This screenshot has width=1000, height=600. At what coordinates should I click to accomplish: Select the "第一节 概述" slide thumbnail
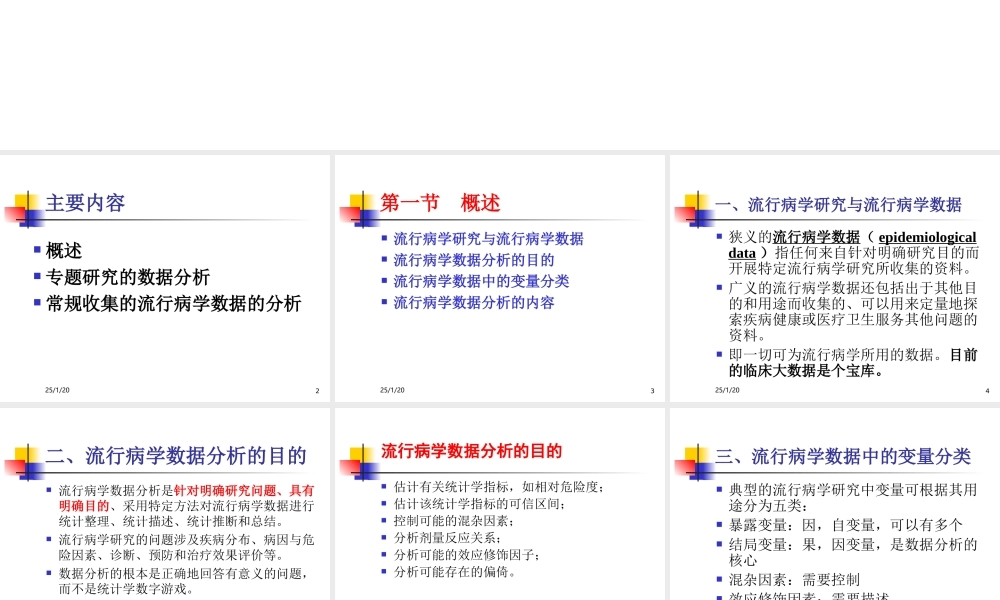click(x=498, y=277)
